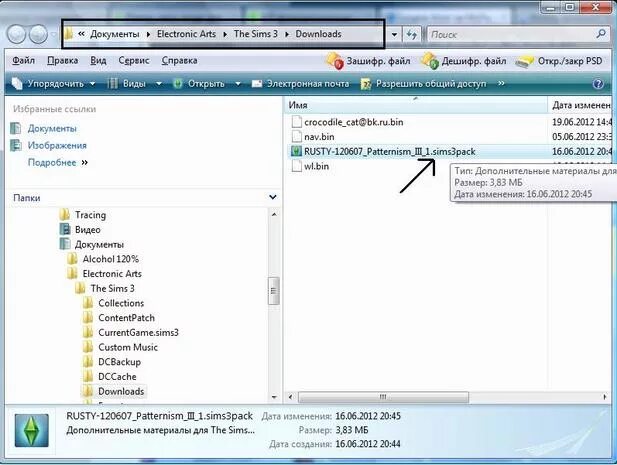The width and height of the screenshot is (617, 465).
Task: Click the folder tree vertical scrollbar thumb
Action: point(274,290)
